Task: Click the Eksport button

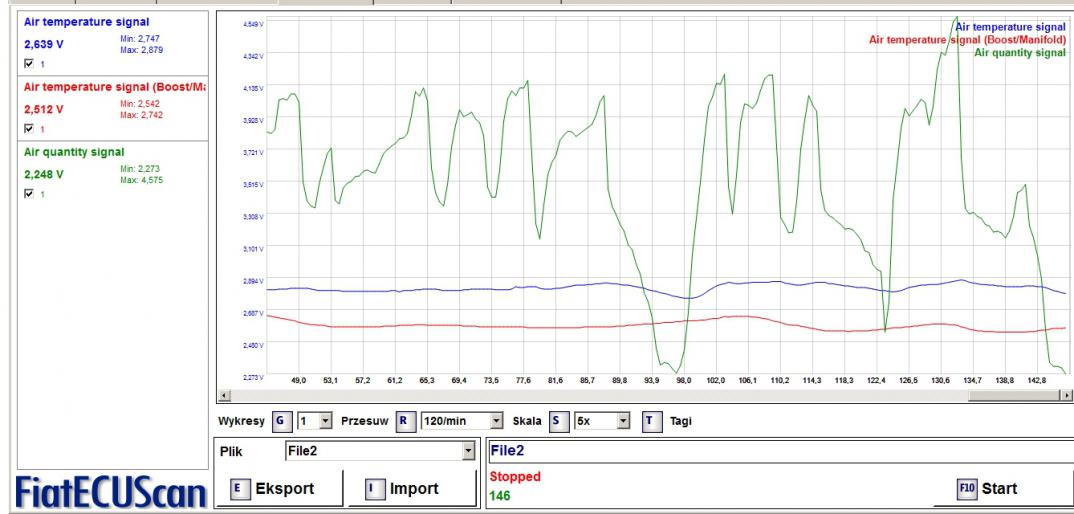Action: coord(284,489)
